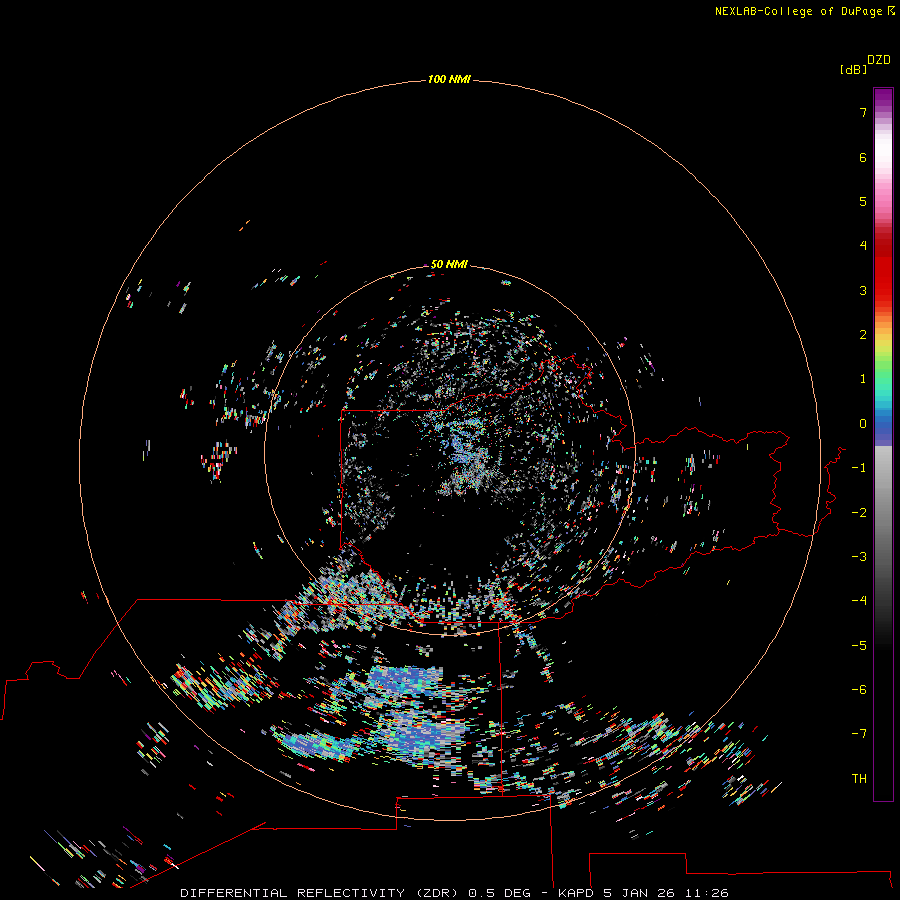Click the KAPD 5 JAN 26 11:26 timestamp
The image size is (900, 900).
click(643, 893)
